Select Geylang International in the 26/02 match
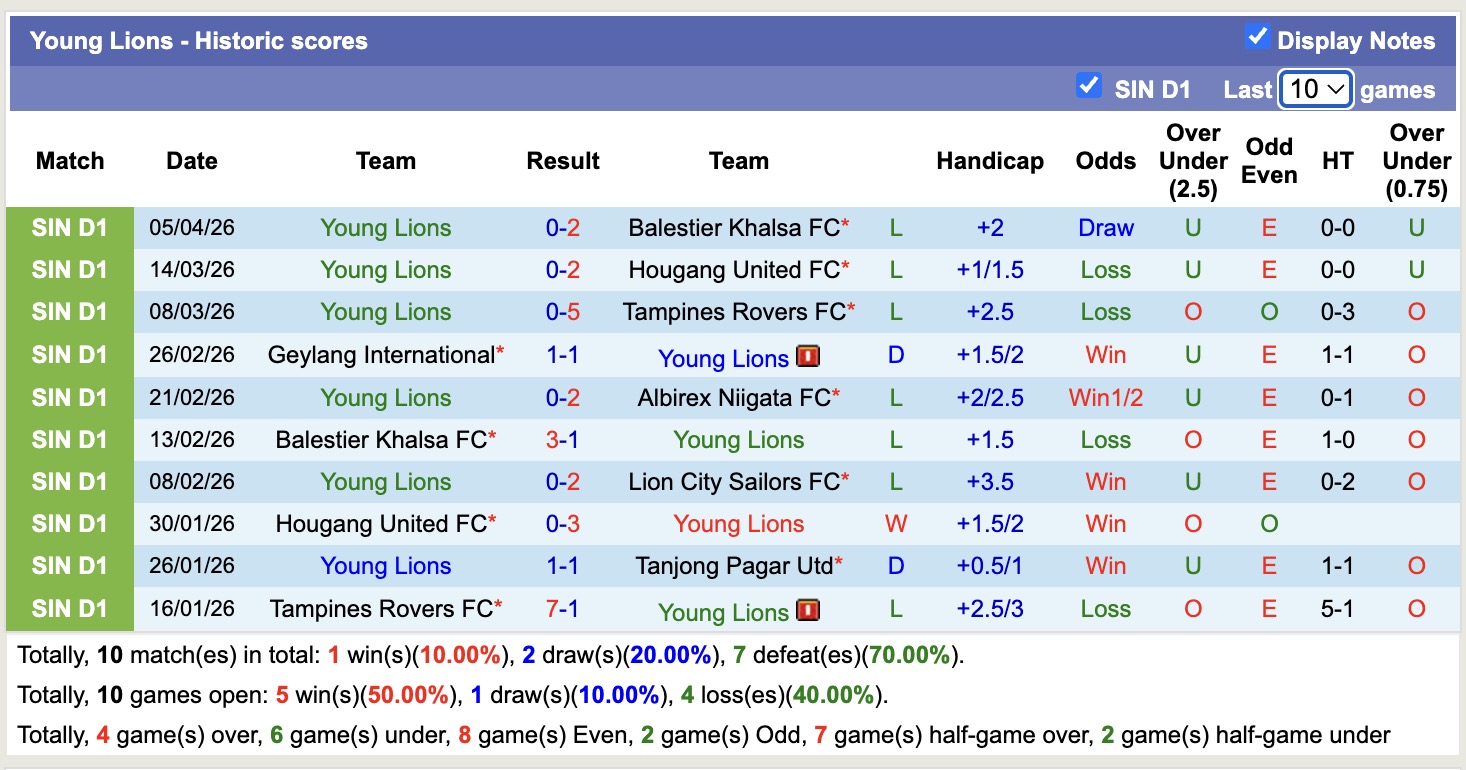Image resolution: width=1466 pixels, height=770 pixels. (385, 356)
